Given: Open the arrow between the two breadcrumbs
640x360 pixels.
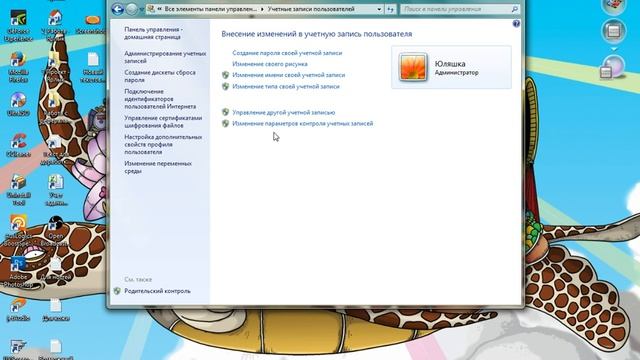Looking at the screenshot, I should coord(262,9).
